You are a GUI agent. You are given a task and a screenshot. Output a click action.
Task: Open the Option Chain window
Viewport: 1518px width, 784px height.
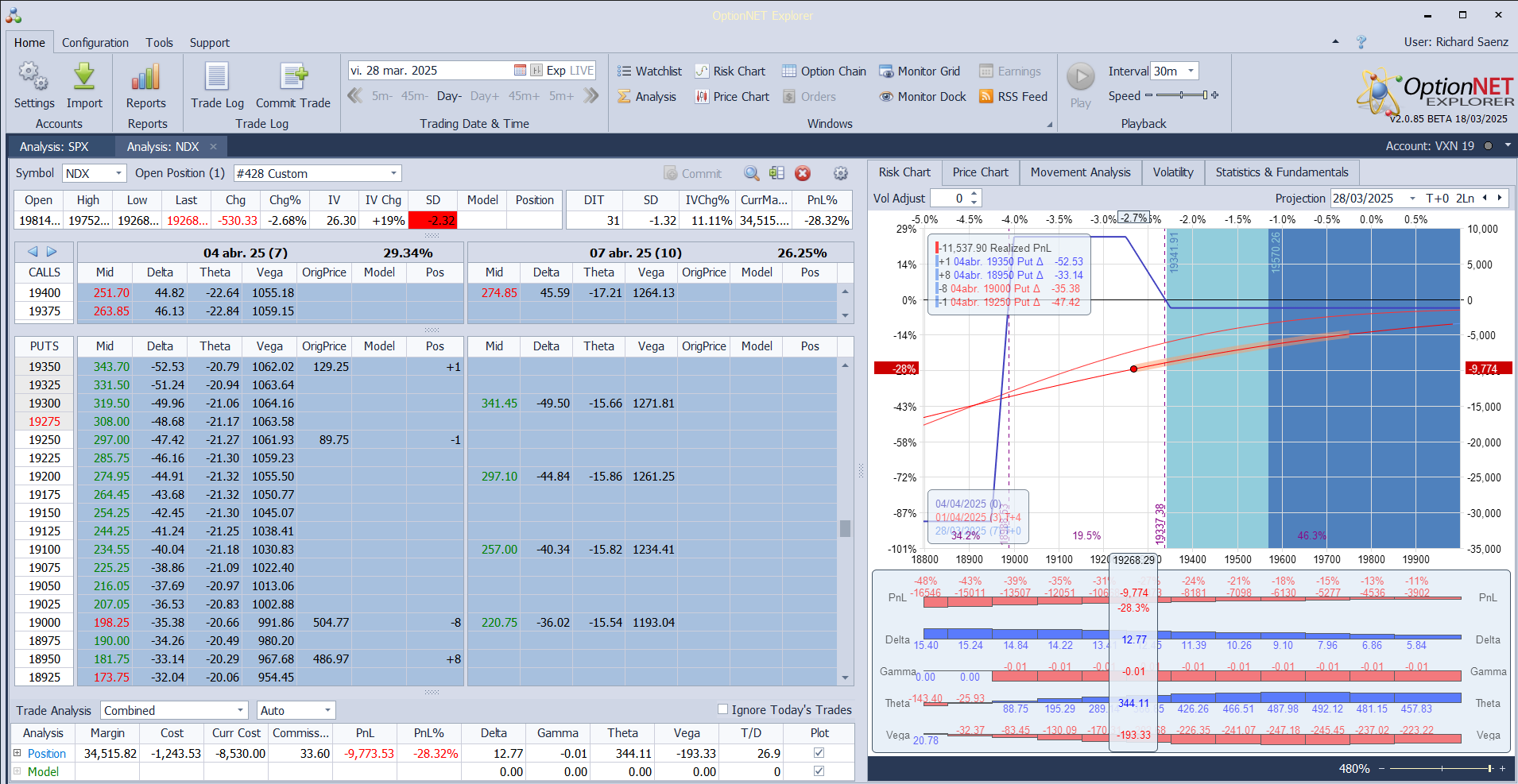[x=824, y=71]
